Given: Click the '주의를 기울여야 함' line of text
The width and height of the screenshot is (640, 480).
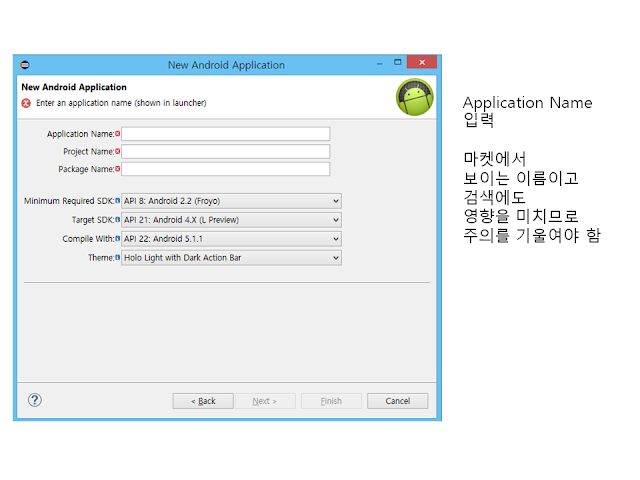Looking at the screenshot, I should point(532,236).
